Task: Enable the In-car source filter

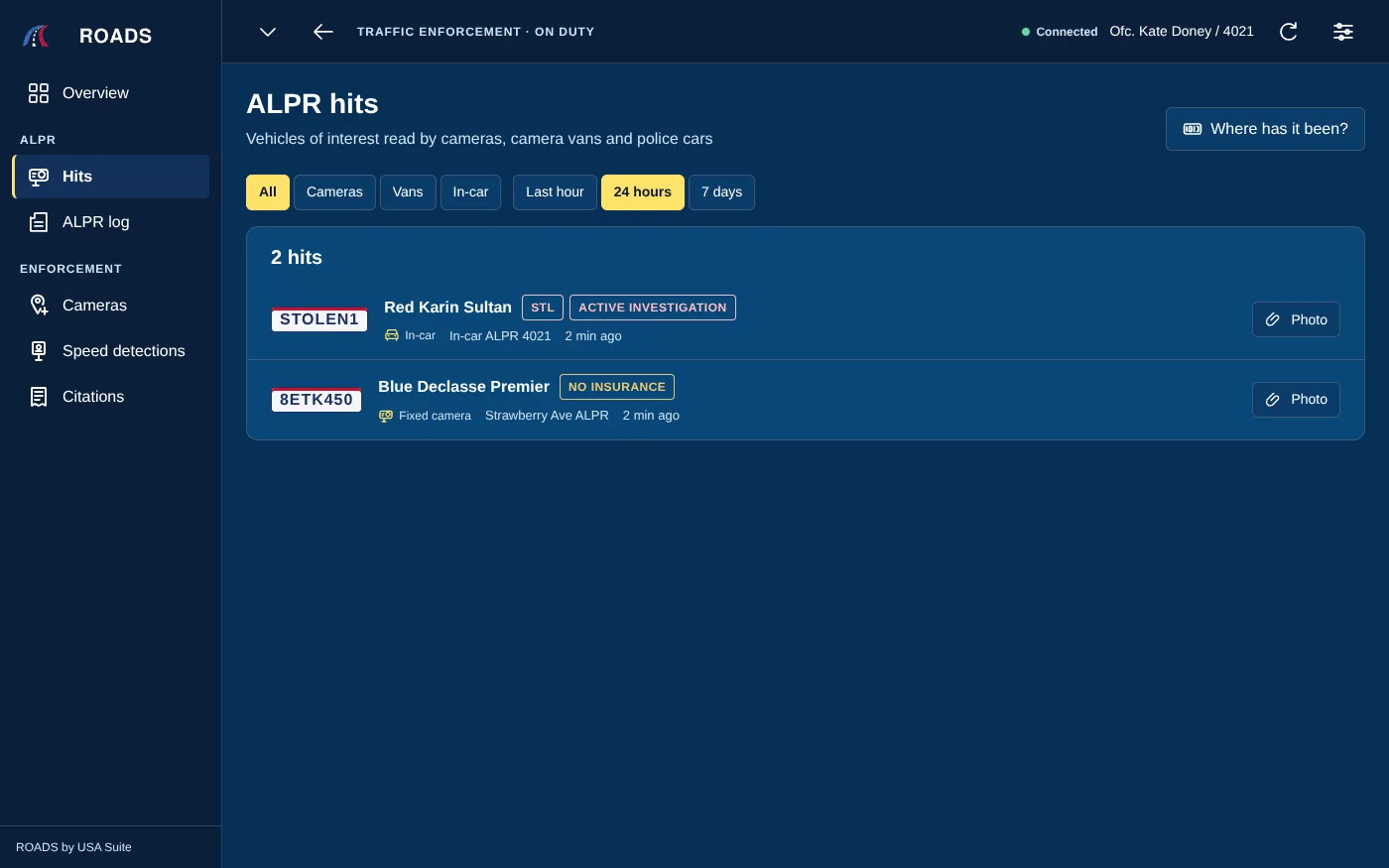Action: coord(470,192)
